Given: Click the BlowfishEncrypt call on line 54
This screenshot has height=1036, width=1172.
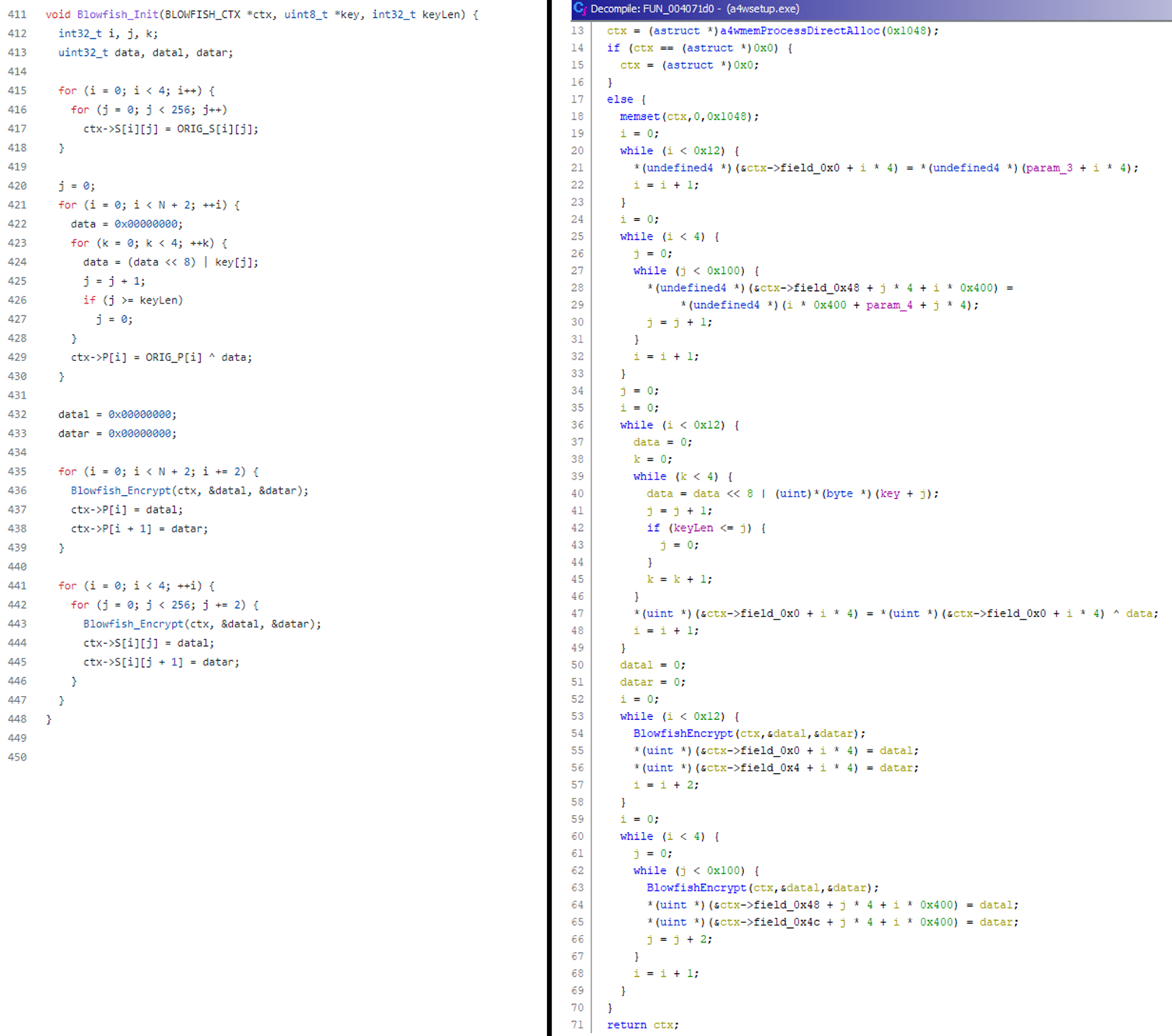Looking at the screenshot, I should 682,733.
